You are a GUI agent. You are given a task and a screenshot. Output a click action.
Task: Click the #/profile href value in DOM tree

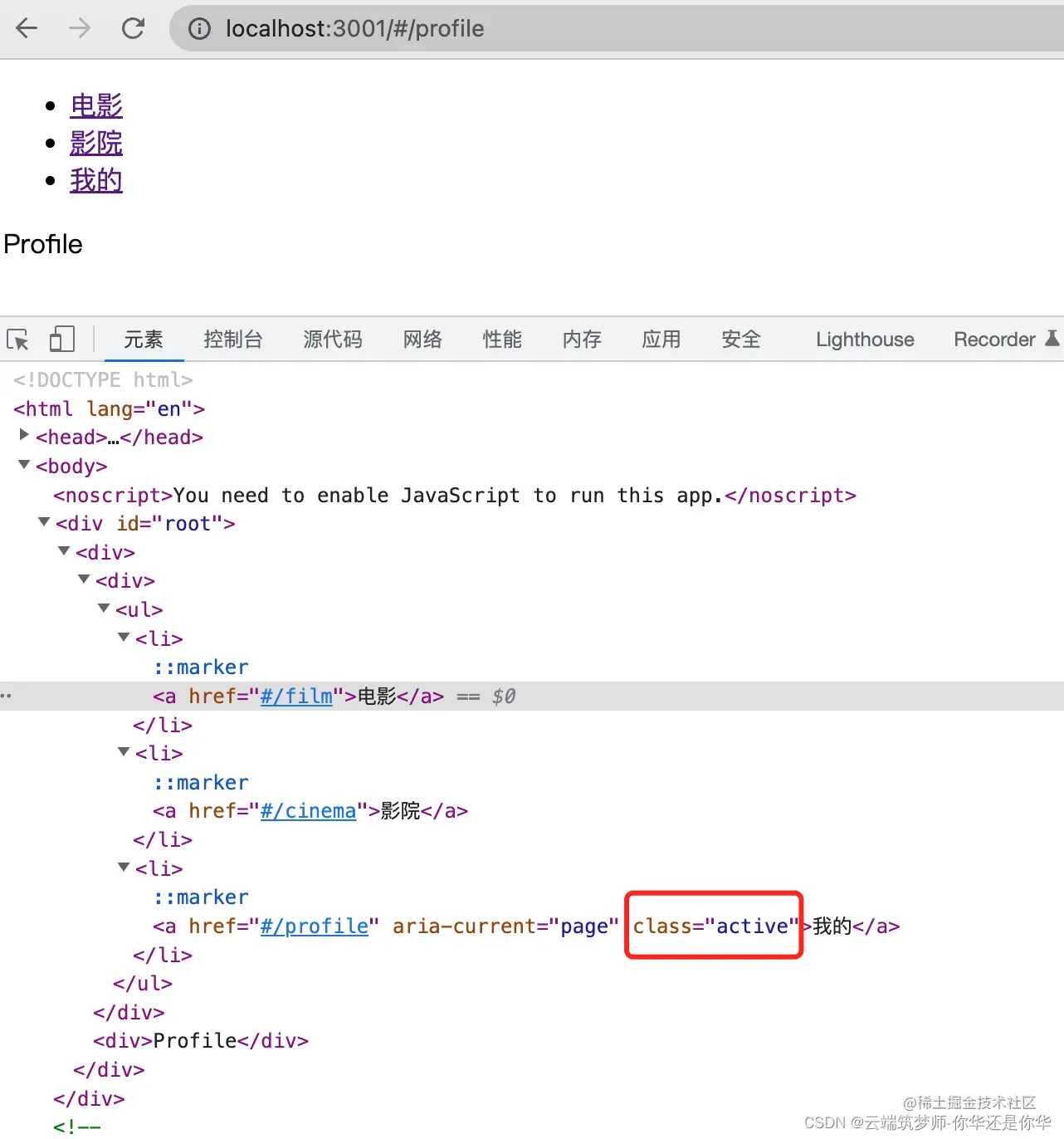(314, 926)
